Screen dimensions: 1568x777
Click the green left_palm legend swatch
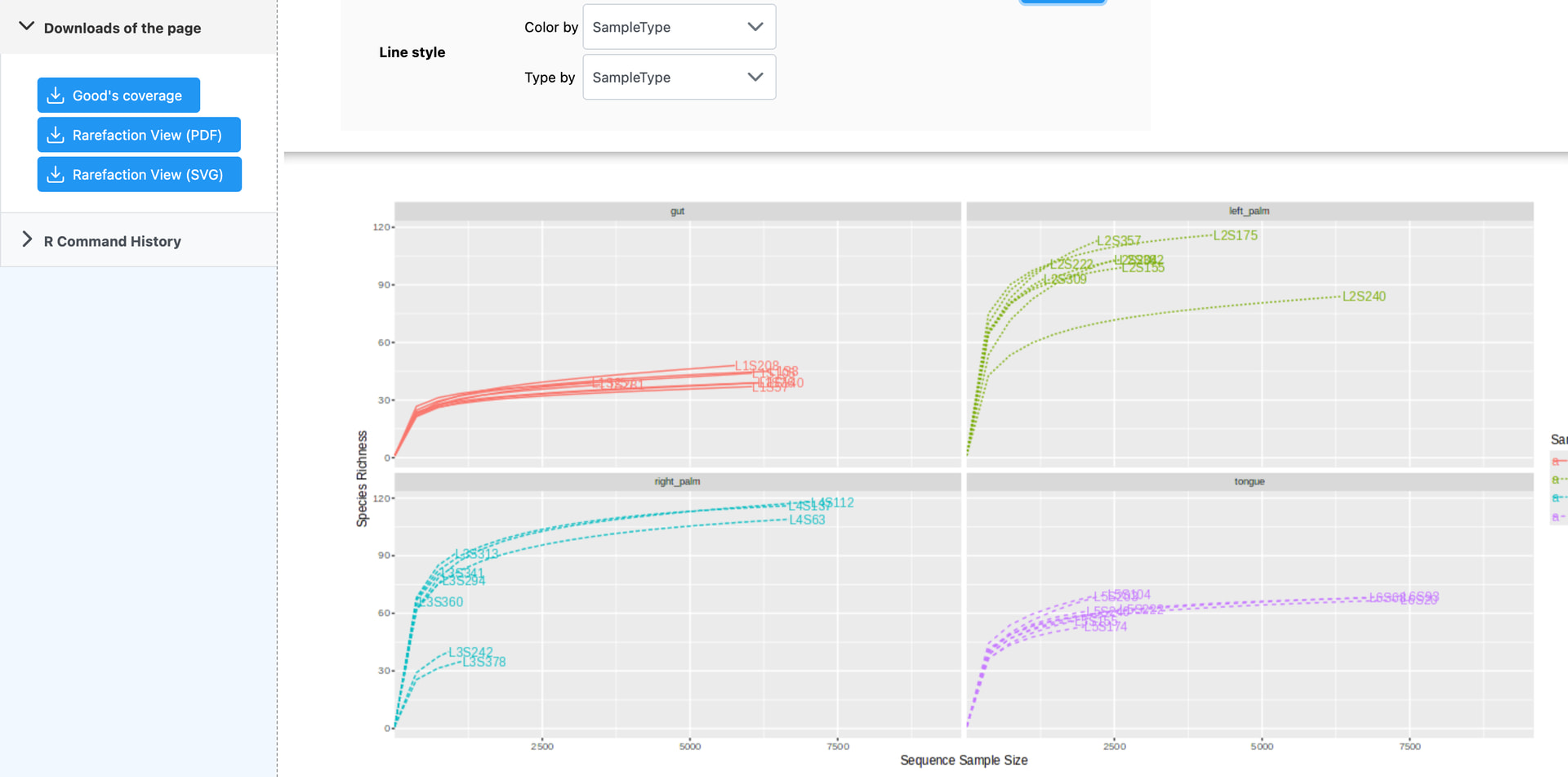pyautogui.click(x=1558, y=480)
